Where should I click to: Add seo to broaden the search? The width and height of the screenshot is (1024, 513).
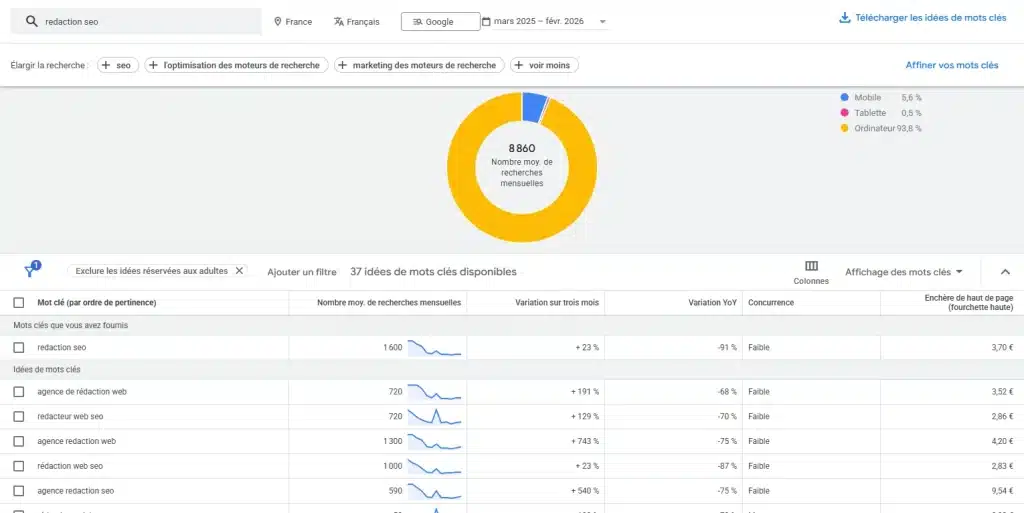tap(118, 65)
